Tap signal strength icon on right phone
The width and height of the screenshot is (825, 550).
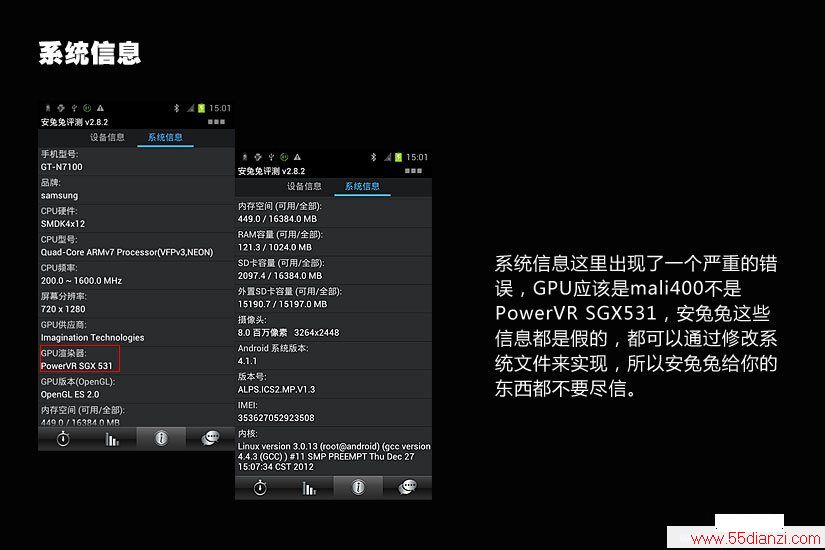pyautogui.click(x=387, y=157)
